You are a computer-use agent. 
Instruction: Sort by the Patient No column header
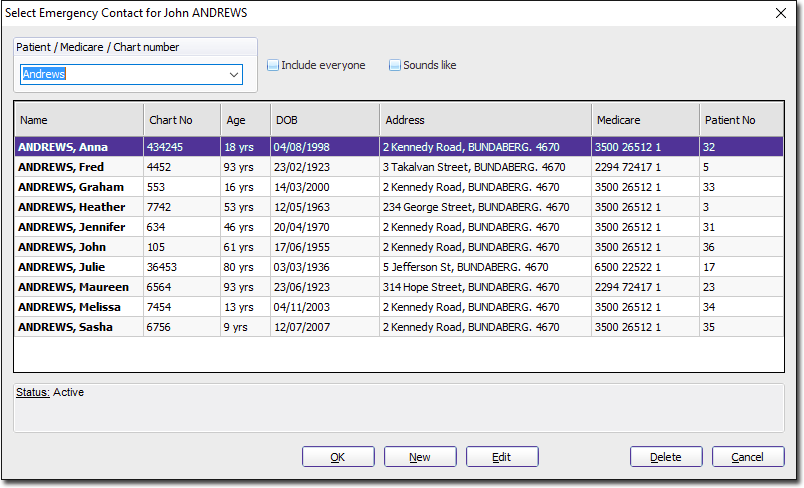click(x=740, y=120)
